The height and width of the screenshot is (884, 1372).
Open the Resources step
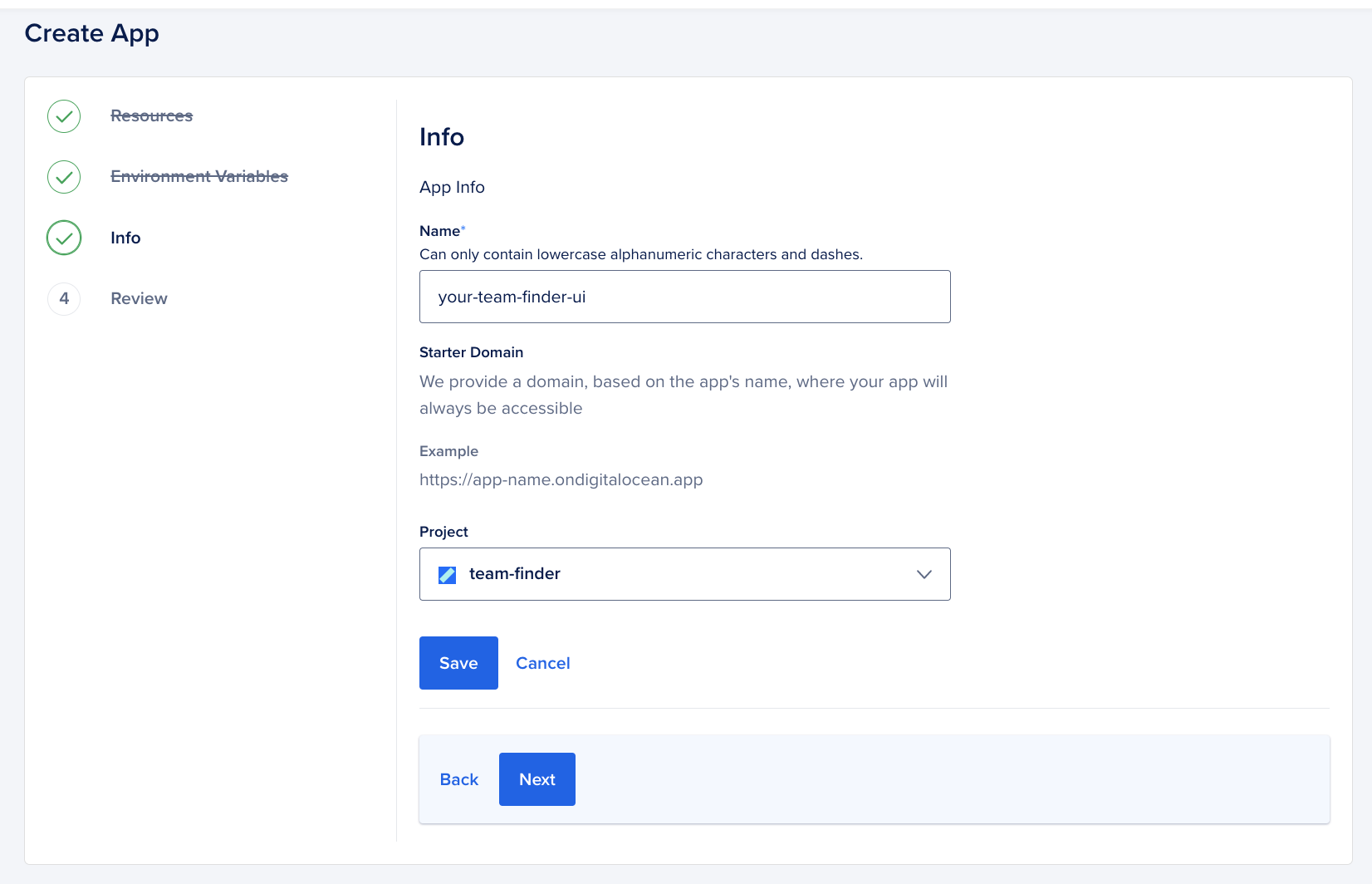152,115
